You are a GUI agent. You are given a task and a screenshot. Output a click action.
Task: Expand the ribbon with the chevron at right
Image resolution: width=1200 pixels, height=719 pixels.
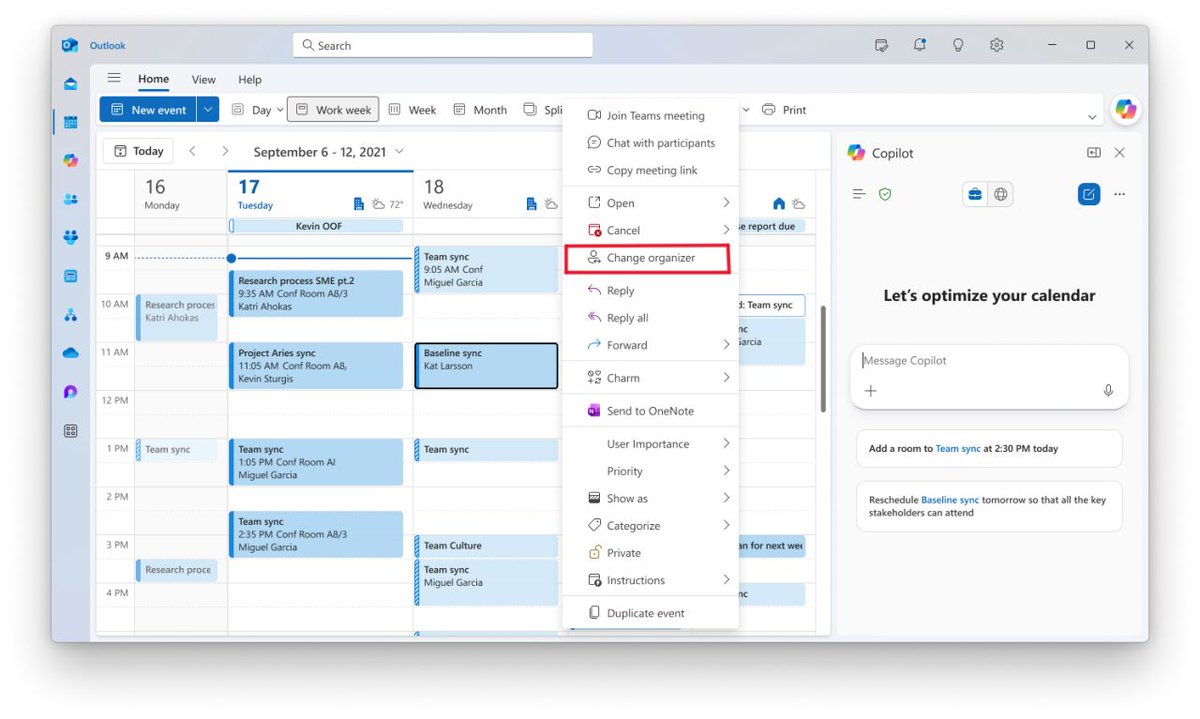point(1091,117)
